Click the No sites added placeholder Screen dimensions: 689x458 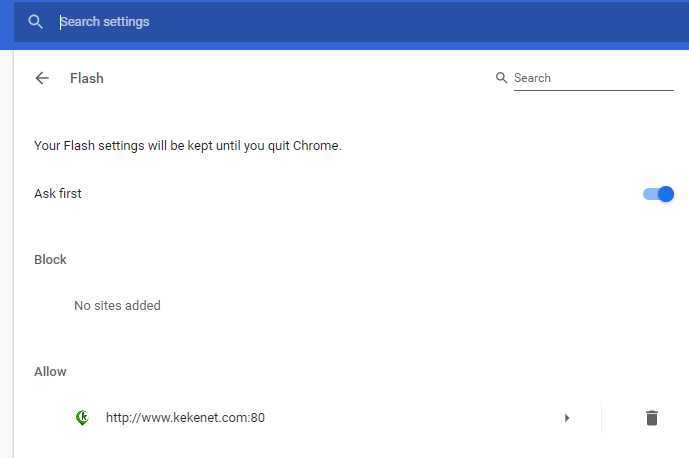(117, 305)
